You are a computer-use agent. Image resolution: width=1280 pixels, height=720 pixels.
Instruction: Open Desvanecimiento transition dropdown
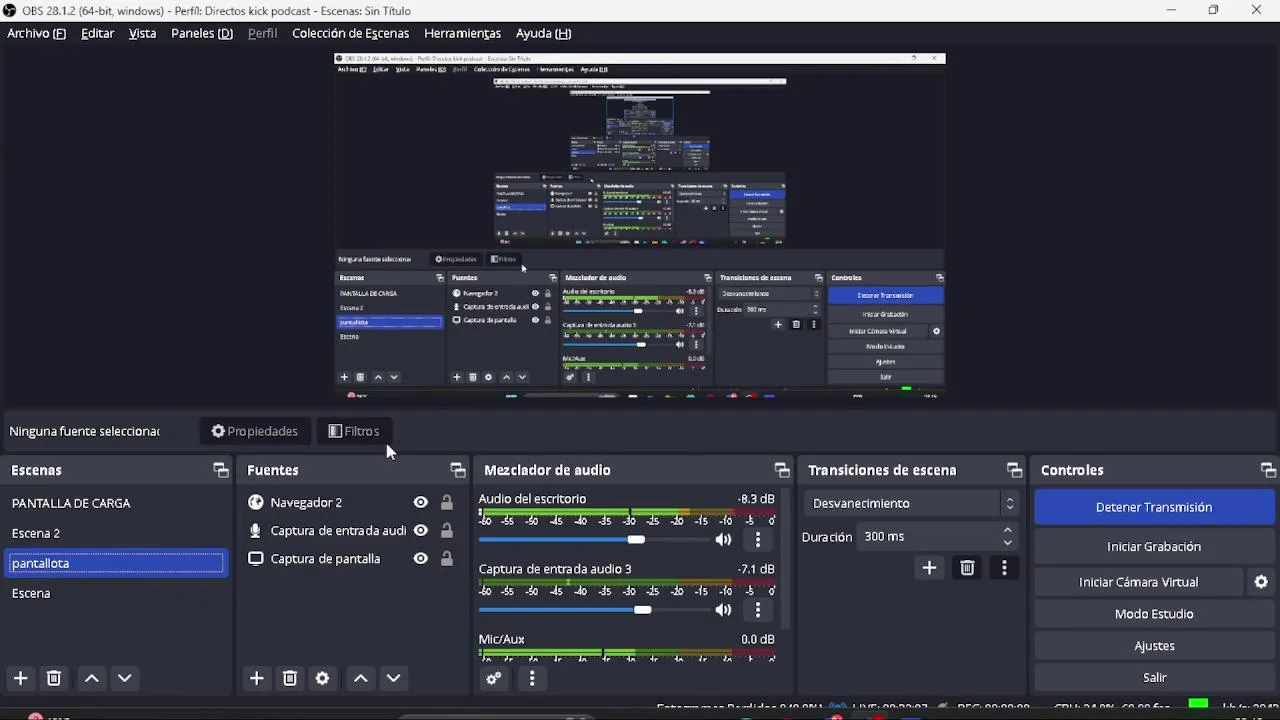(x=910, y=503)
